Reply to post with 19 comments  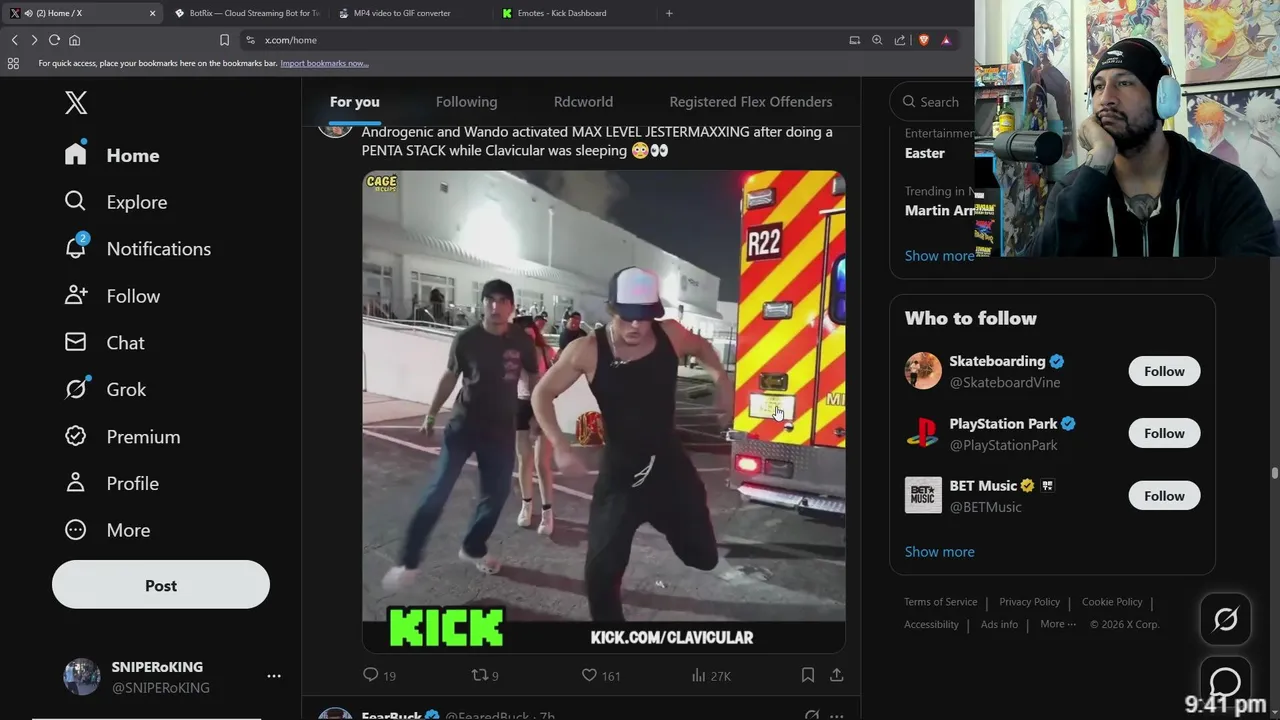click(379, 676)
